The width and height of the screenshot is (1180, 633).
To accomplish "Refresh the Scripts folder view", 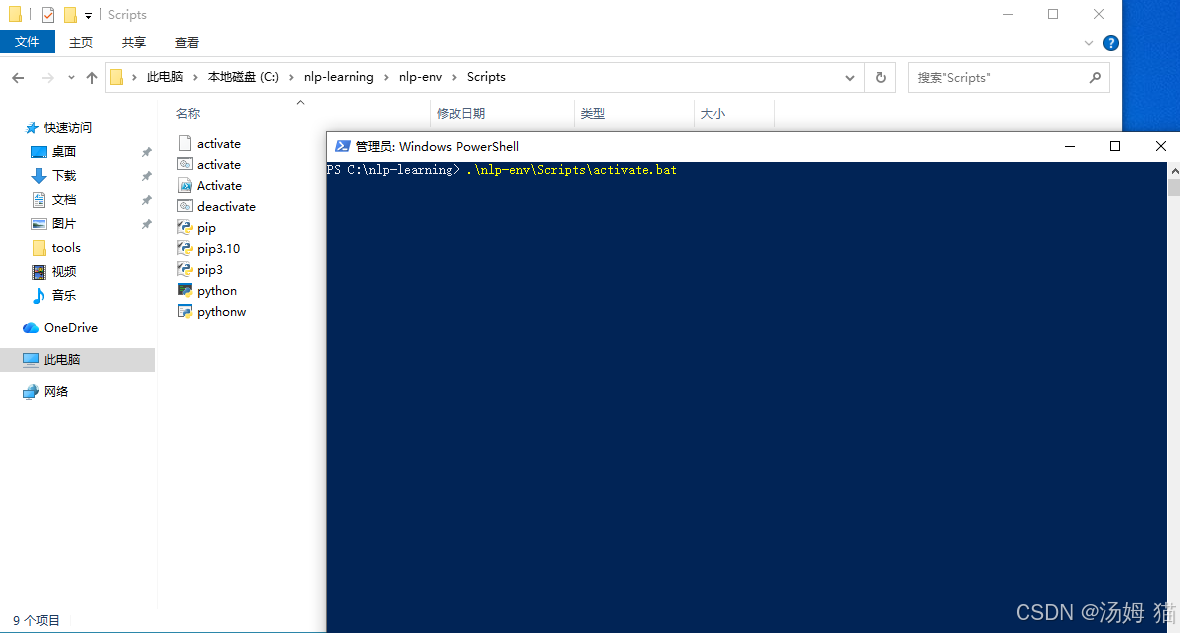I will 880,78.
